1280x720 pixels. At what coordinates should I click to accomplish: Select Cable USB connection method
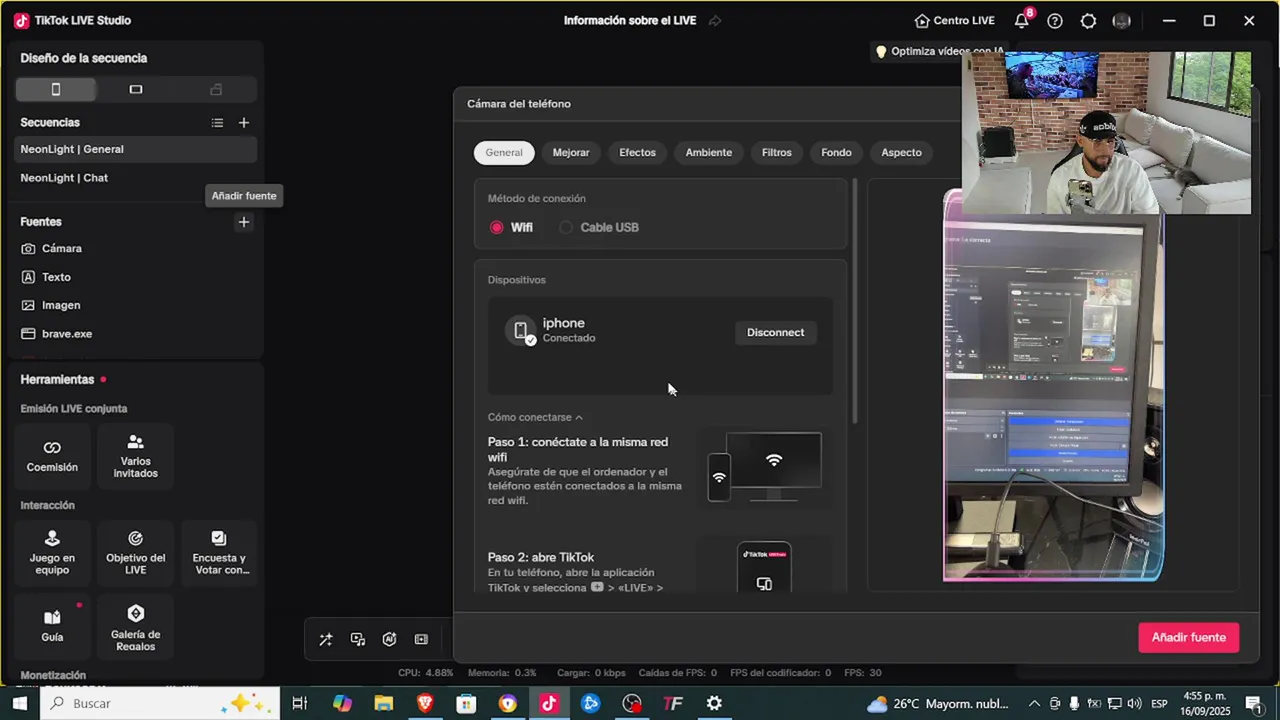tap(599, 228)
